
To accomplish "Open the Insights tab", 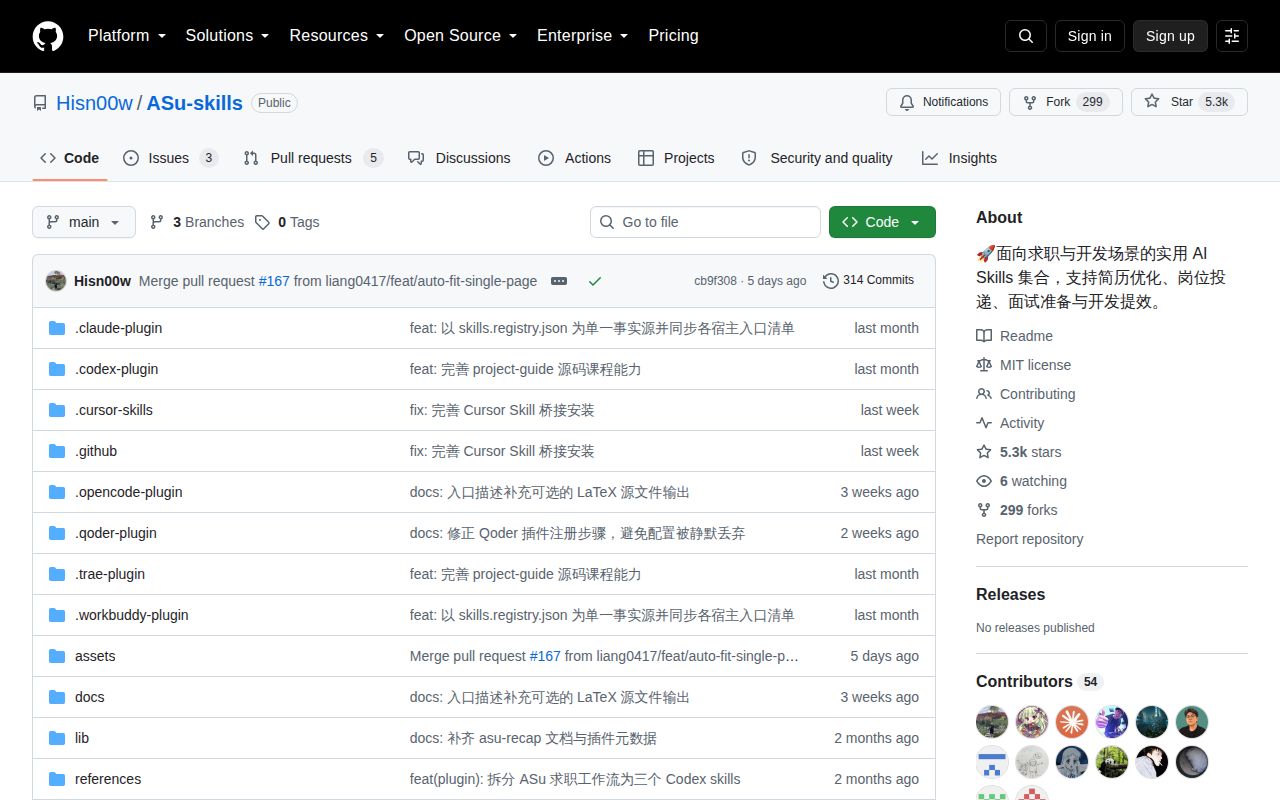I will 959,158.
